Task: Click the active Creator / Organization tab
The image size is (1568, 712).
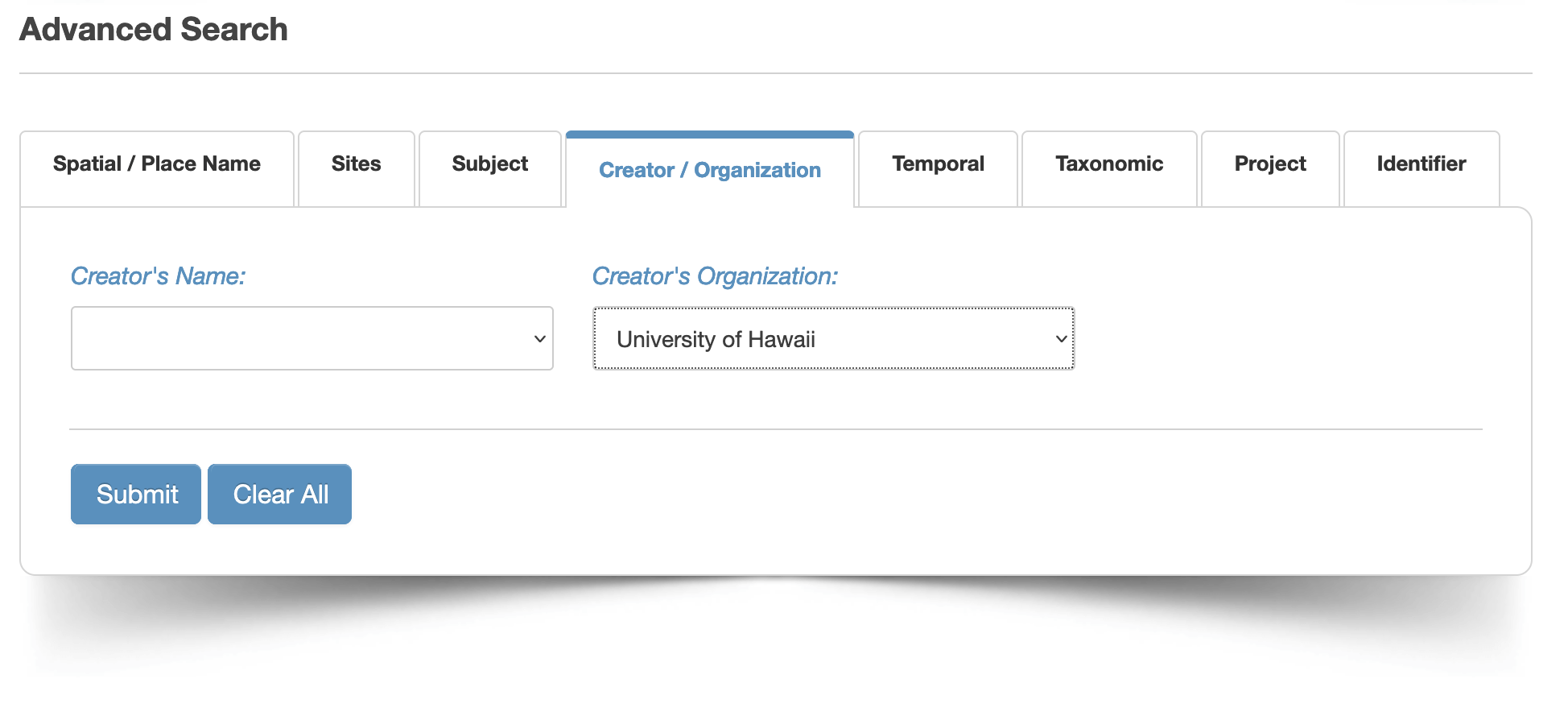Action: pyautogui.click(x=710, y=170)
